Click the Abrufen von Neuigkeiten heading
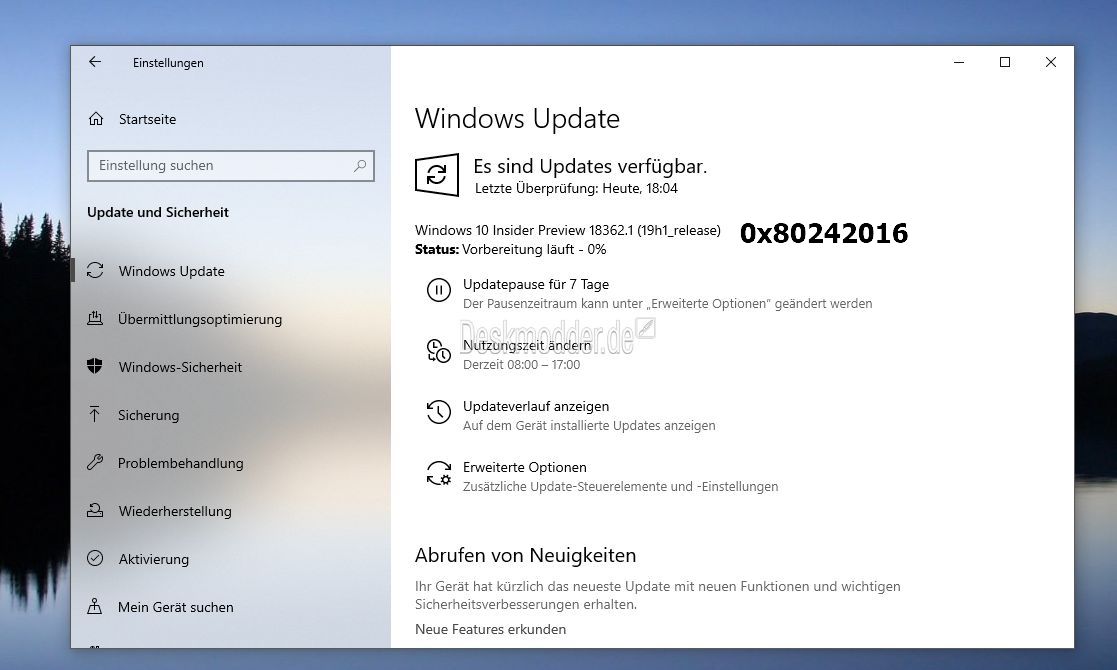The height and width of the screenshot is (670, 1117). click(526, 555)
